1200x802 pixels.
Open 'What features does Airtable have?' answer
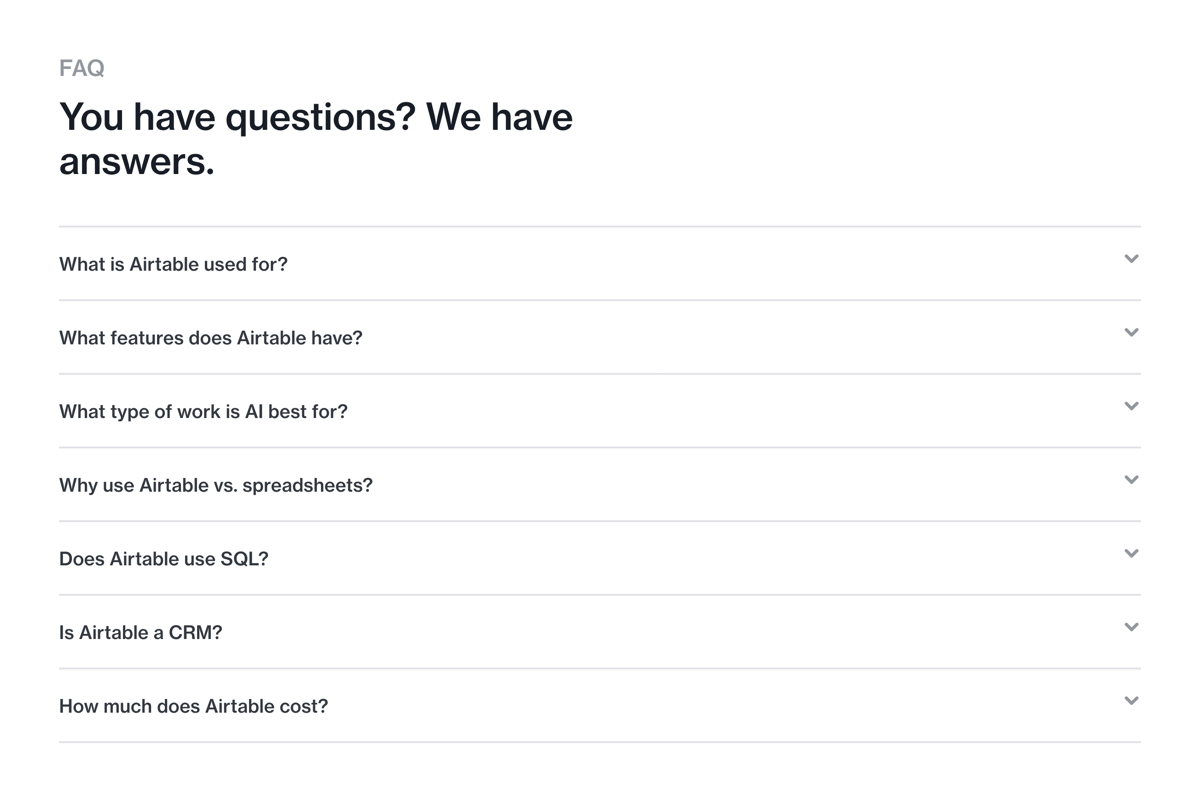(211, 338)
